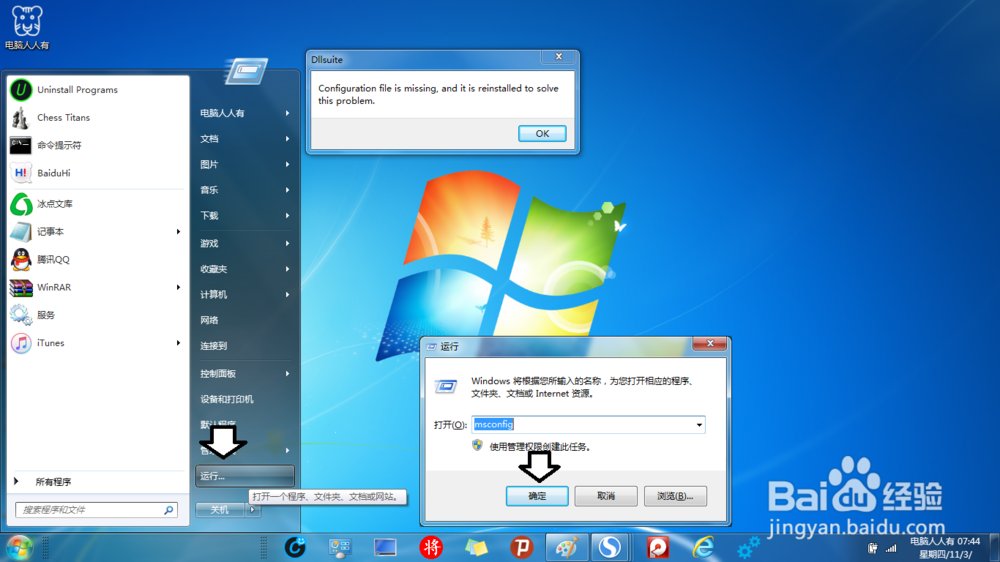Open Internet Explorer from the taskbar
Image resolution: width=1000 pixels, height=562 pixels.
(x=703, y=547)
